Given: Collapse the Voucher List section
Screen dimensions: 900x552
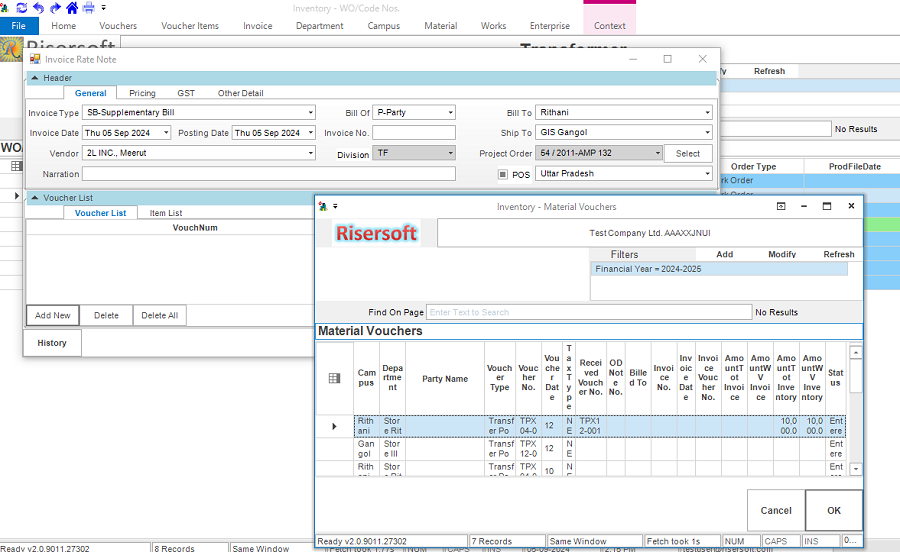Looking at the screenshot, I should pyautogui.click(x=34, y=198).
